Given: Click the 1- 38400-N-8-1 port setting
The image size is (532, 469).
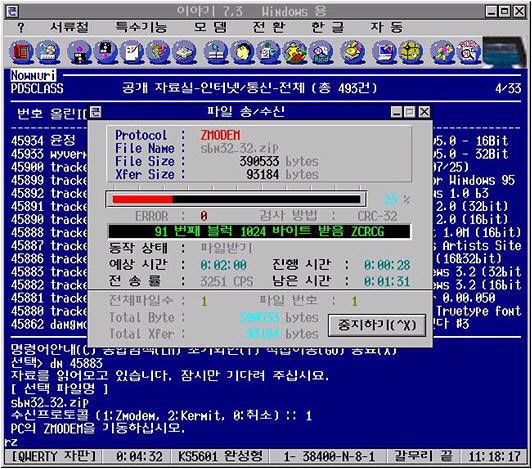Looking at the screenshot, I should coord(329,456).
